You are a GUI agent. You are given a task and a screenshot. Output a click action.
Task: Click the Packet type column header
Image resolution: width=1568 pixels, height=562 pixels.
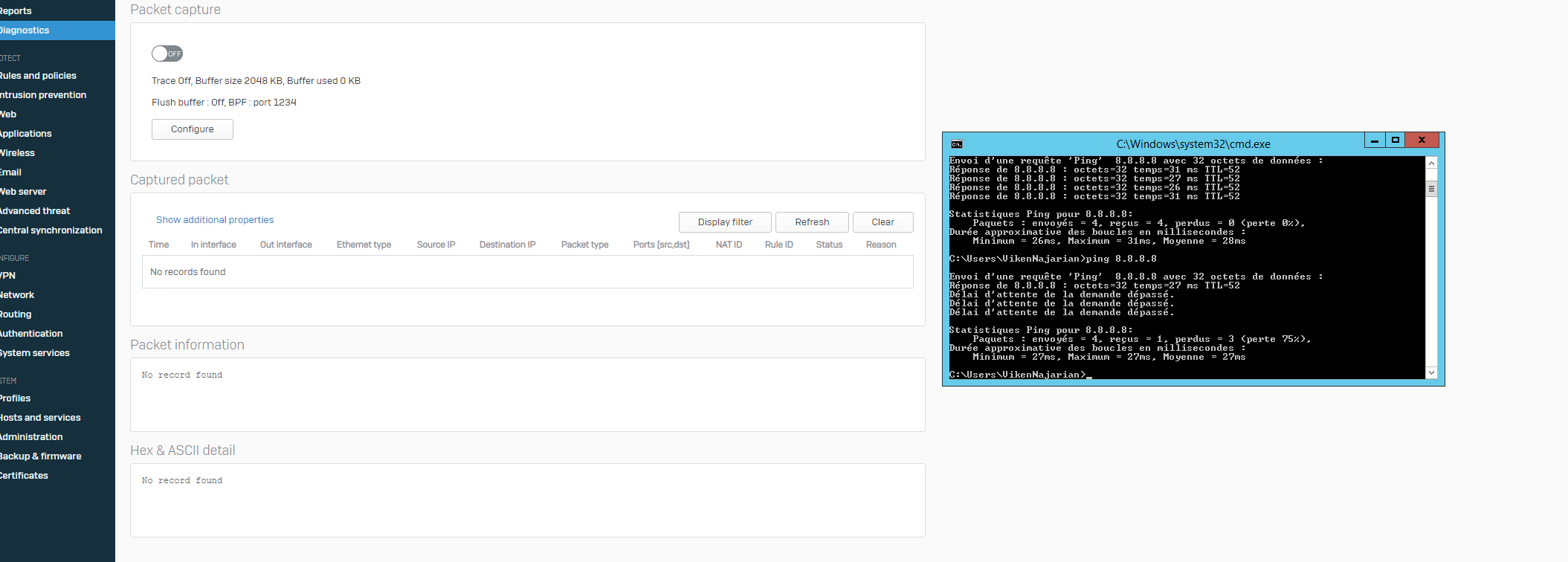coord(584,245)
